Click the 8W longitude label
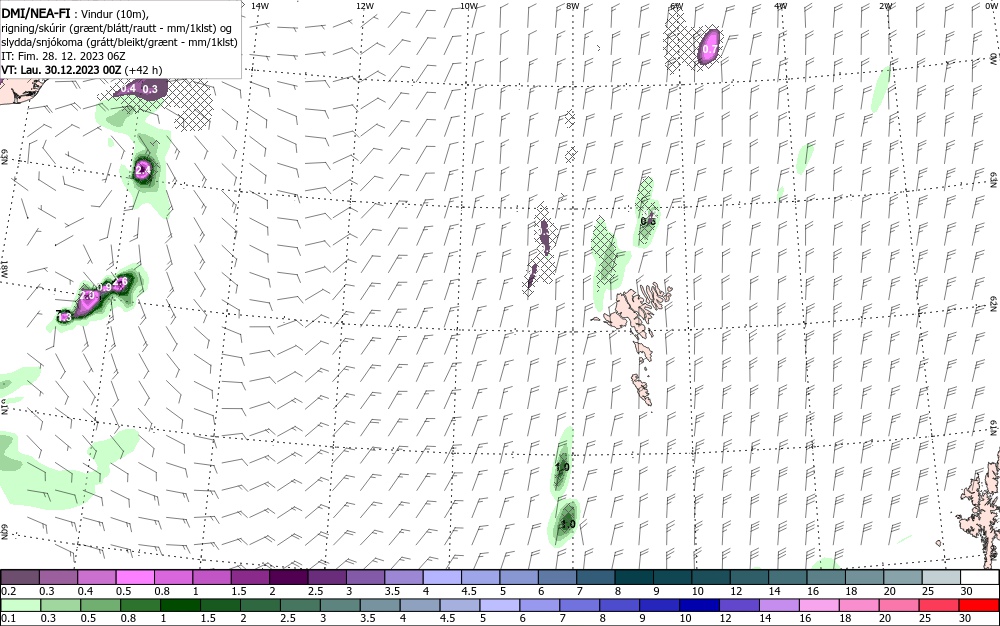1000x626 pixels. (x=573, y=6)
